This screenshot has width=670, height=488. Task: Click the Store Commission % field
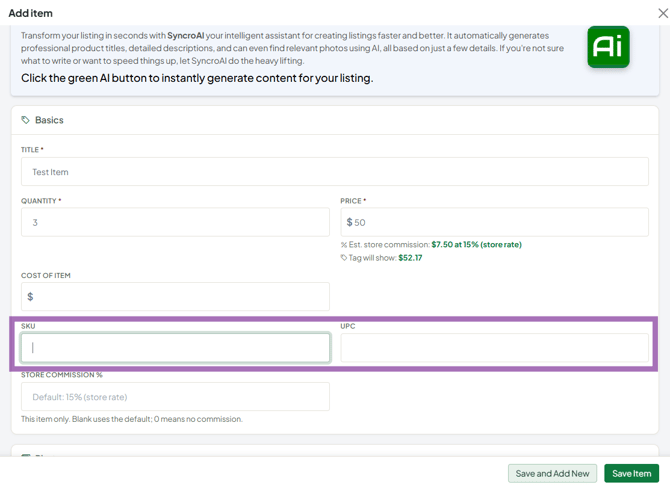coord(175,397)
